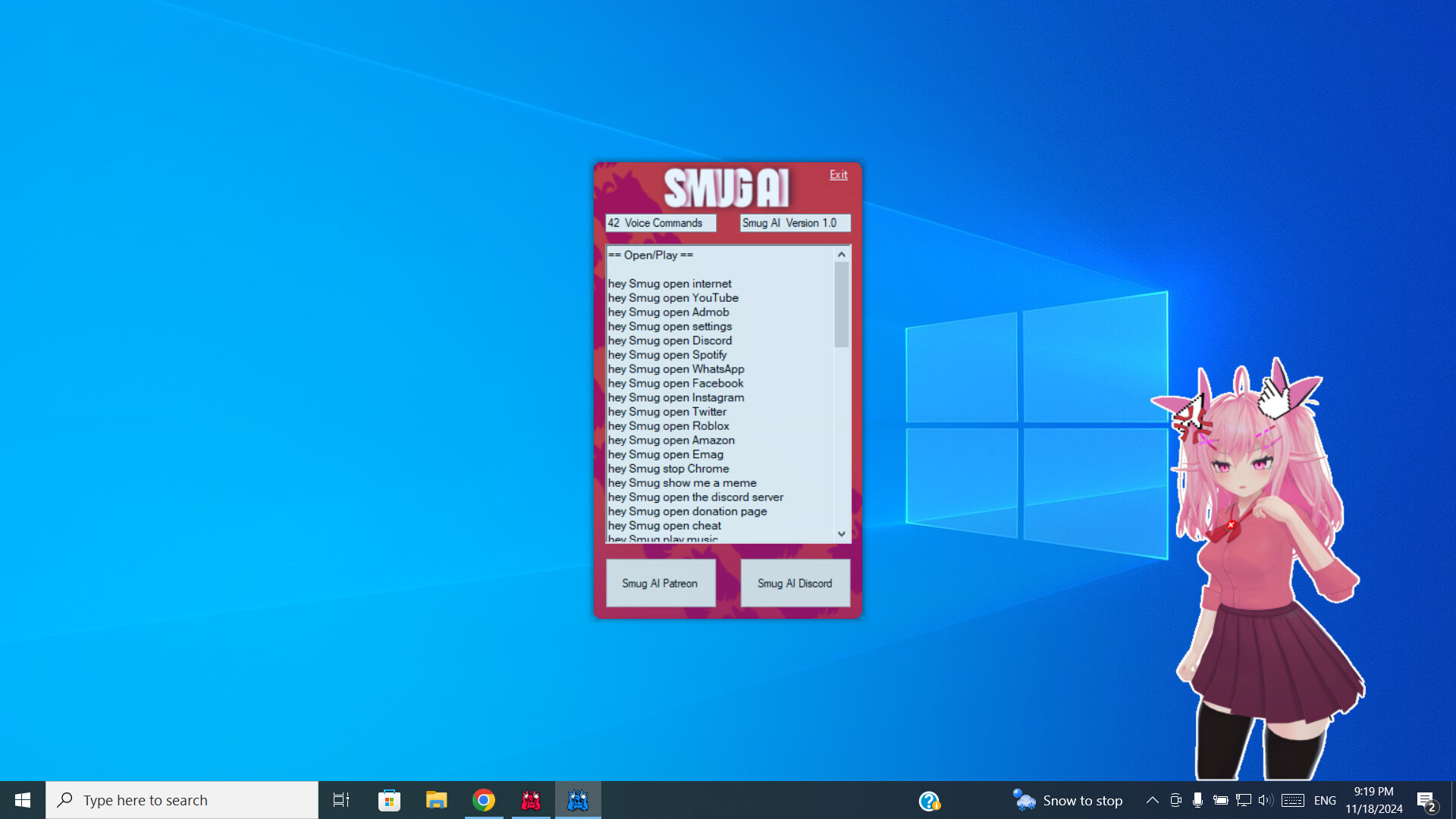1456x819 pixels.
Task: Open the ENG language switcher
Action: [x=1324, y=799]
